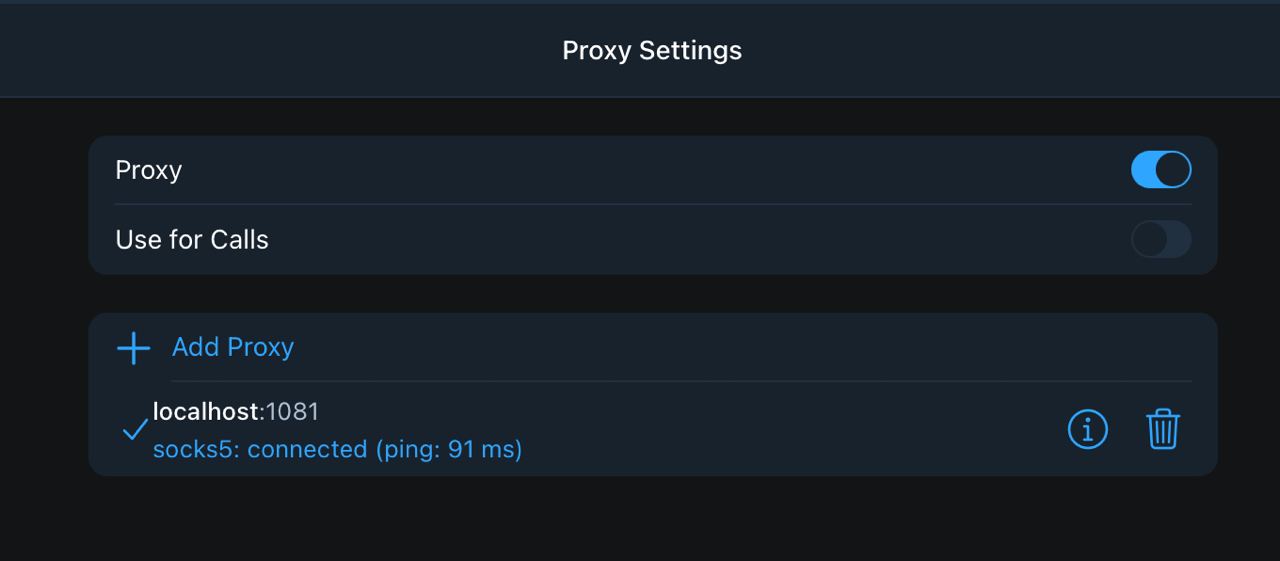Disable the Proxy toggle switch
This screenshot has width=1280, height=561.
coord(1161,170)
